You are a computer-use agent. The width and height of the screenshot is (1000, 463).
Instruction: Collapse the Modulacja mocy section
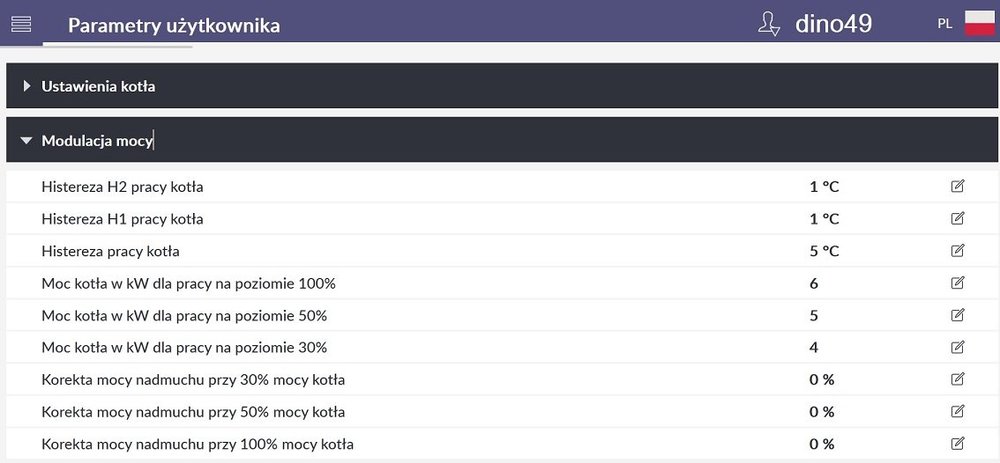point(96,141)
